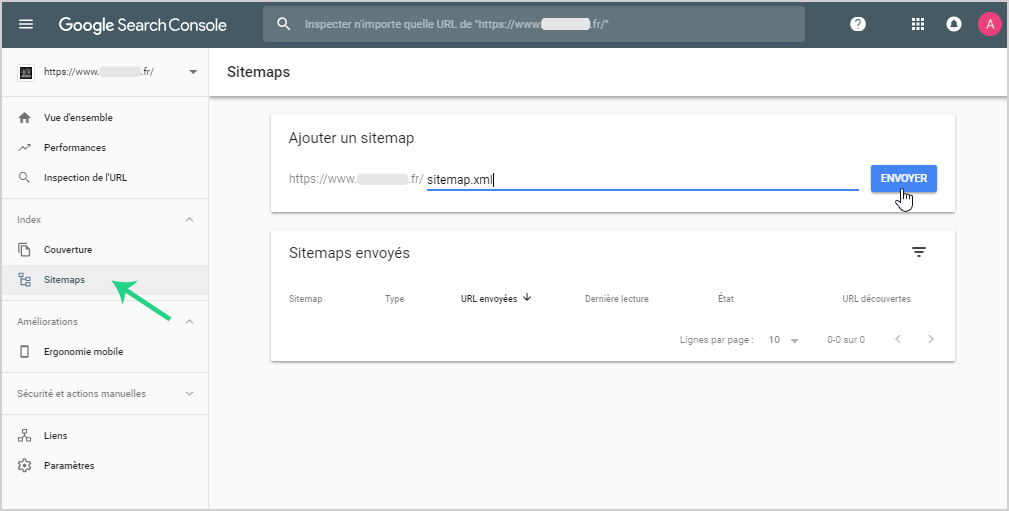Click the Sitemaps tree icon

[x=24, y=280]
